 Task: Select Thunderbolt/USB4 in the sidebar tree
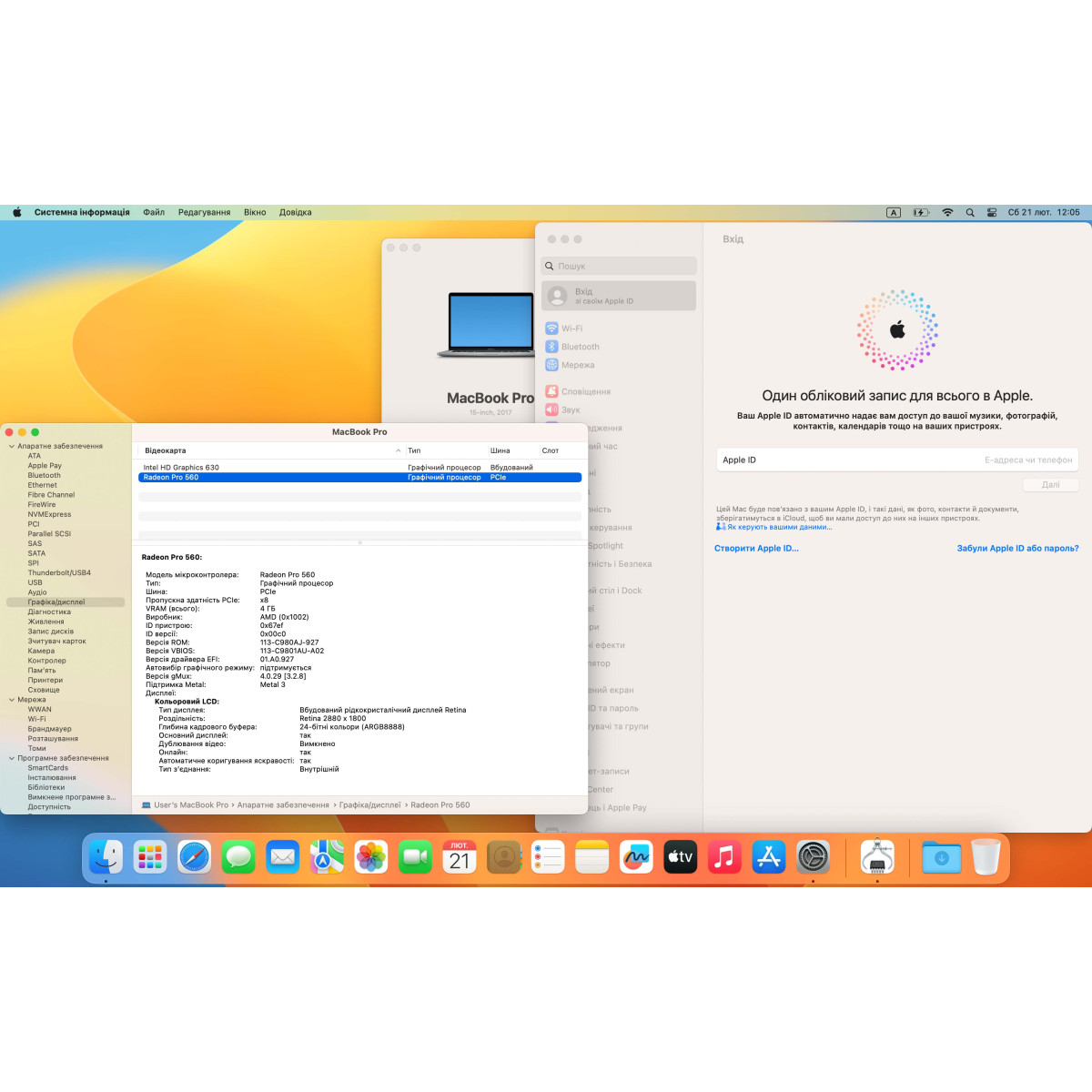click(x=59, y=573)
